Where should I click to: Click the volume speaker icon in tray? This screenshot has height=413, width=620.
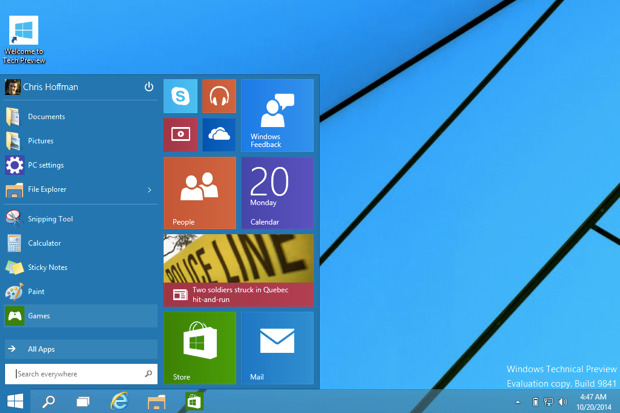562,402
